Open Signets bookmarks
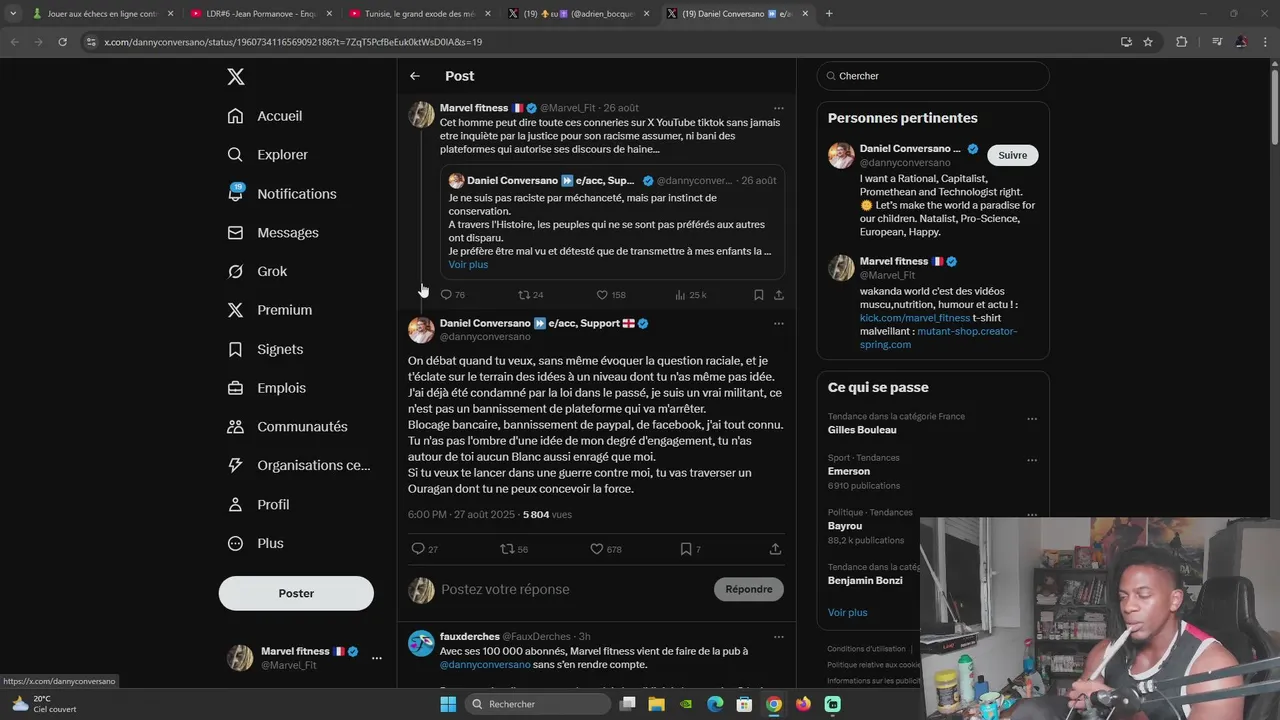The height and width of the screenshot is (720, 1280). [265, 349]
